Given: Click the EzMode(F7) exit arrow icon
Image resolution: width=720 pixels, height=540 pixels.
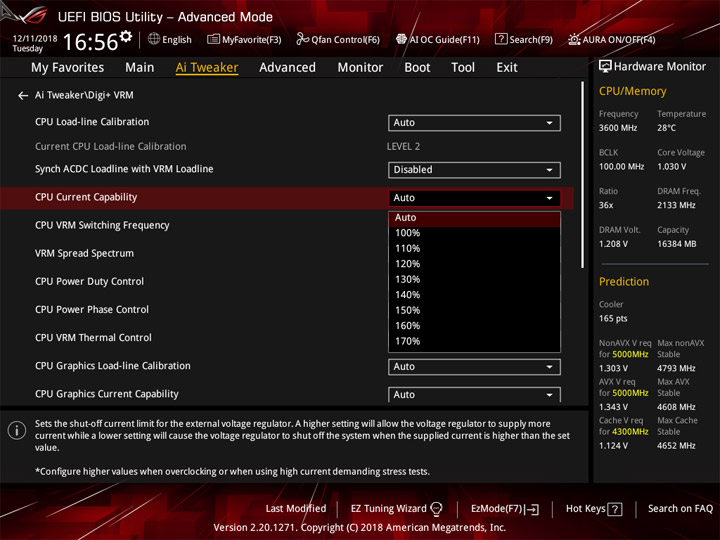Looking at the screenshot, I should click(x=533, y=509).
